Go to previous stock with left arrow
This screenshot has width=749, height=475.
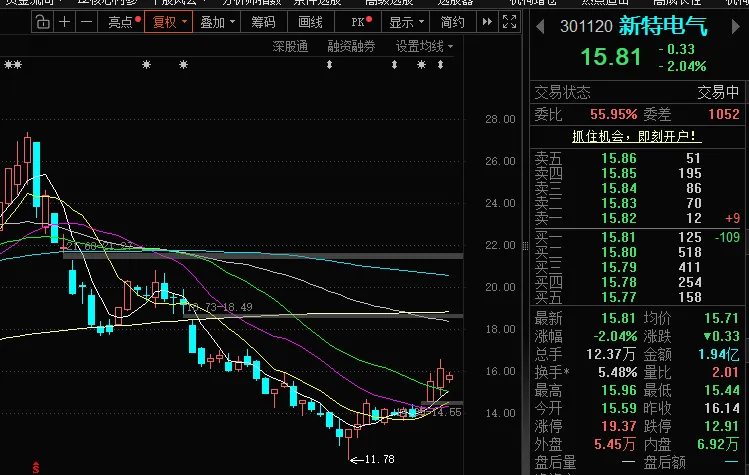pyautogui.click(x=540, y=26)
